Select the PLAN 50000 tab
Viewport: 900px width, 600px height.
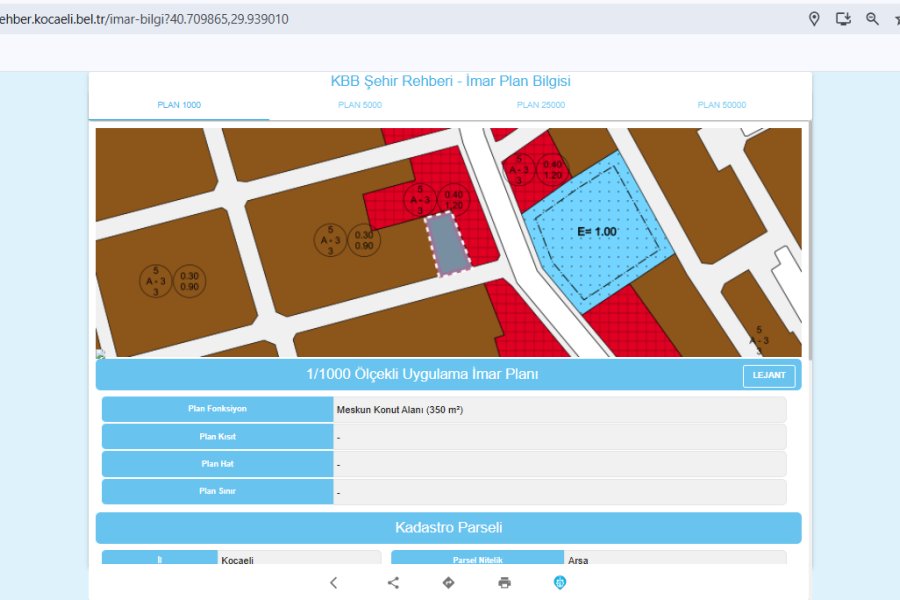(722, 105)
